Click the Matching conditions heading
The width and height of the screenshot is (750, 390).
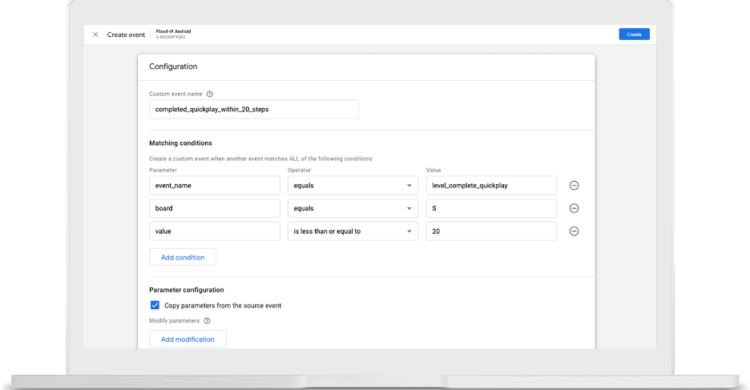pos(180,143)
